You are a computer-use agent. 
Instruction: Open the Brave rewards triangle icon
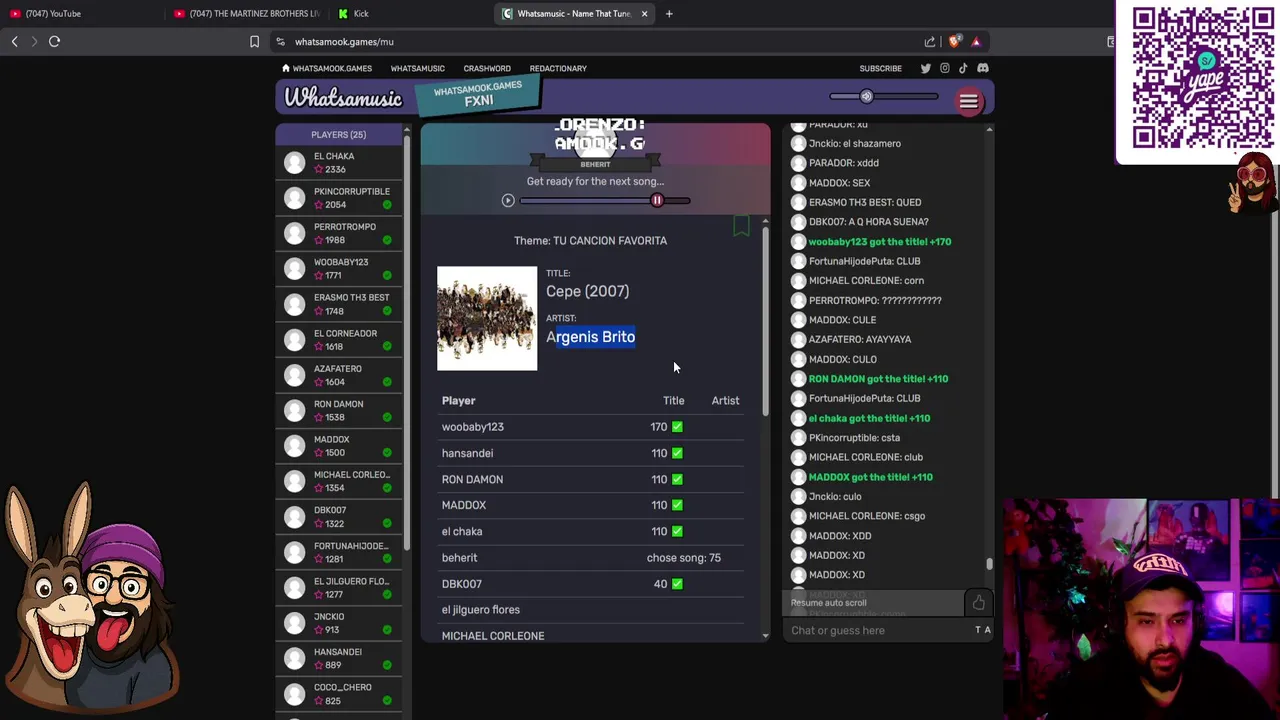click(976, 41)
